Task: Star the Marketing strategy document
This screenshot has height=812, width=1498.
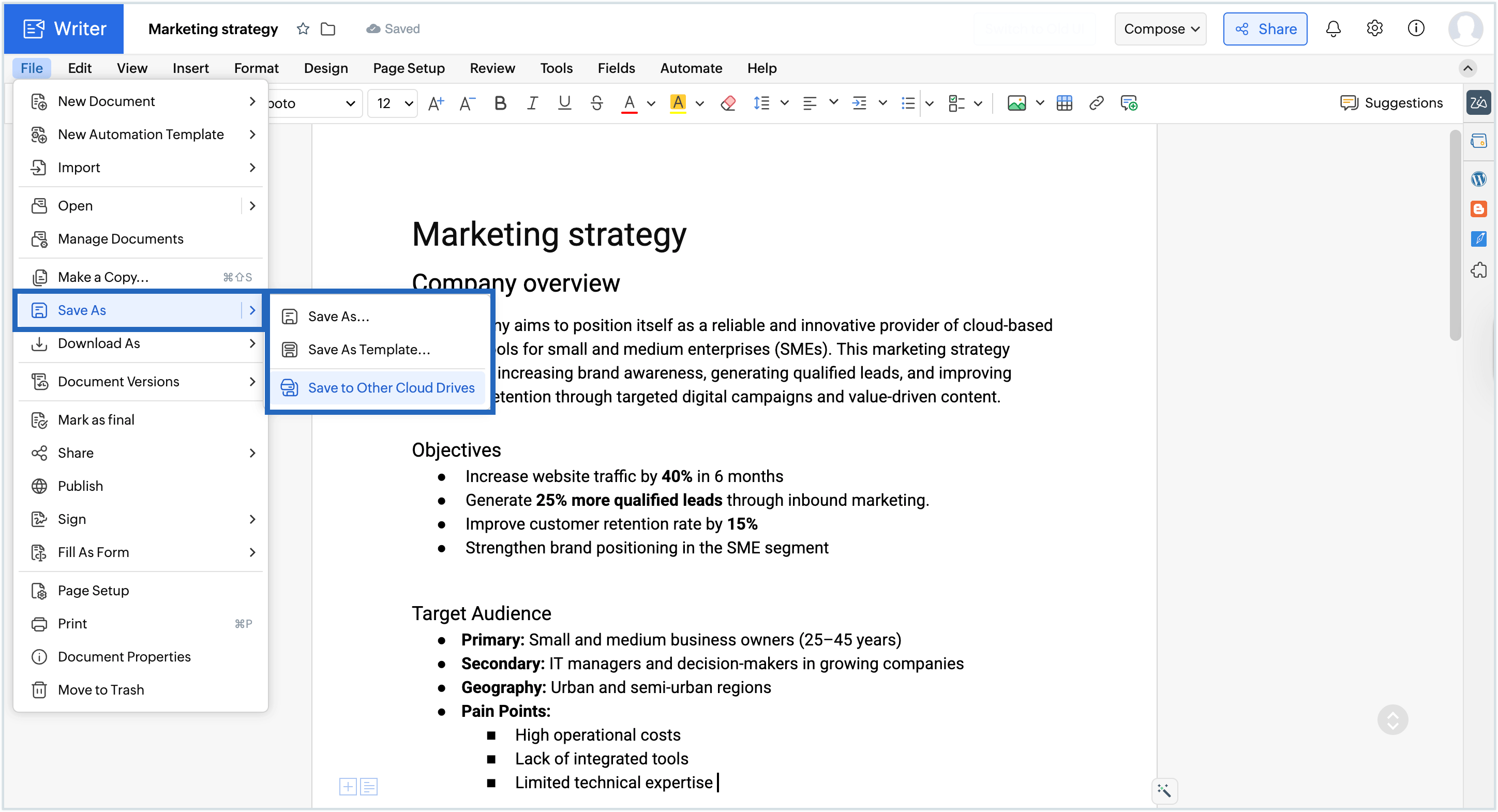Action: tap(303, 28)
